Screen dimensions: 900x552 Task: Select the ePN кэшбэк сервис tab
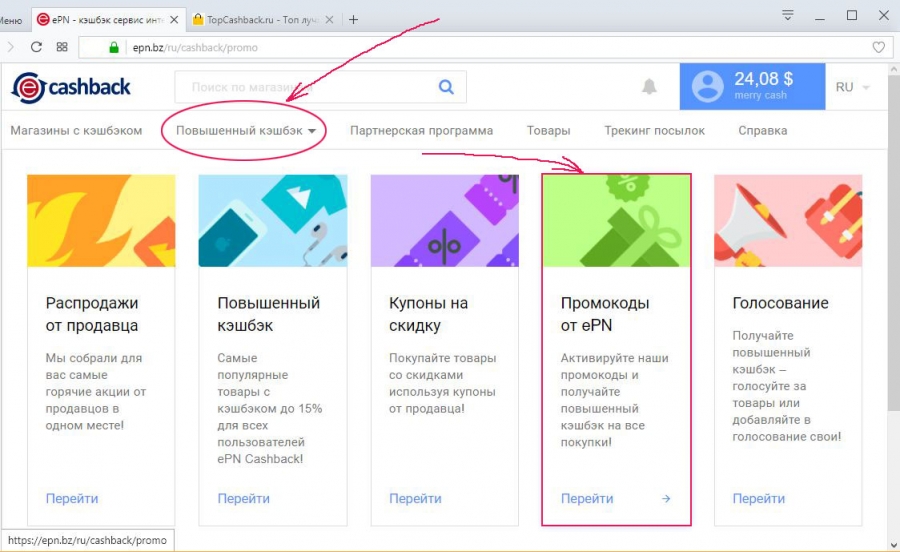[108, 20]
